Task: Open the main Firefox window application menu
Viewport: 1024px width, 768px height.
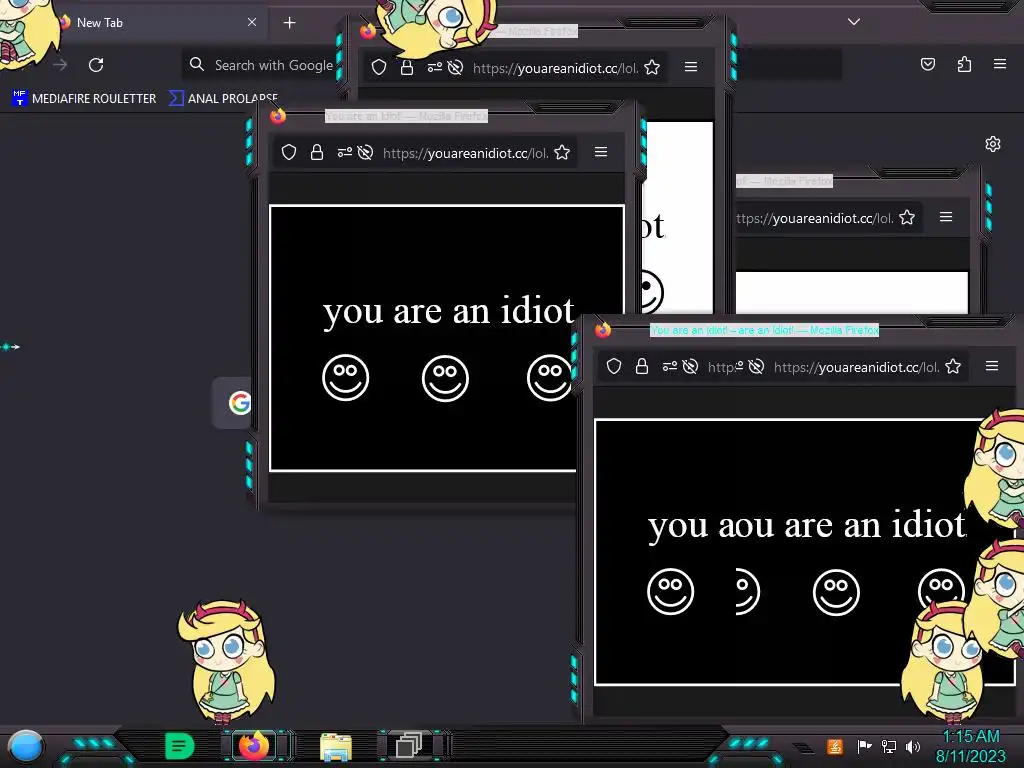Action: (1000, 64)
